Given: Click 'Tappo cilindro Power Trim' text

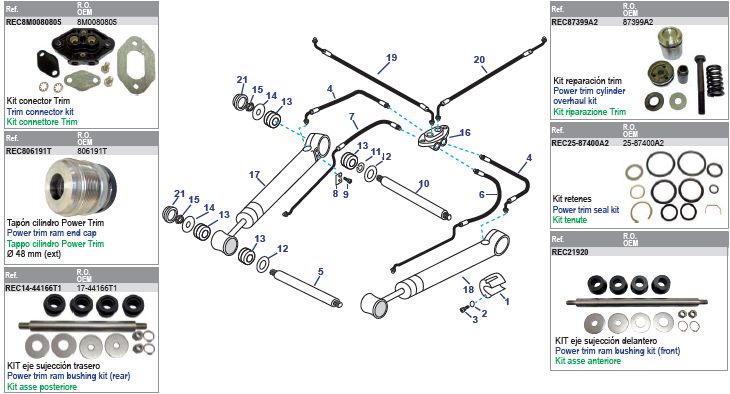Looking at the screenshot, I should 55,244.
